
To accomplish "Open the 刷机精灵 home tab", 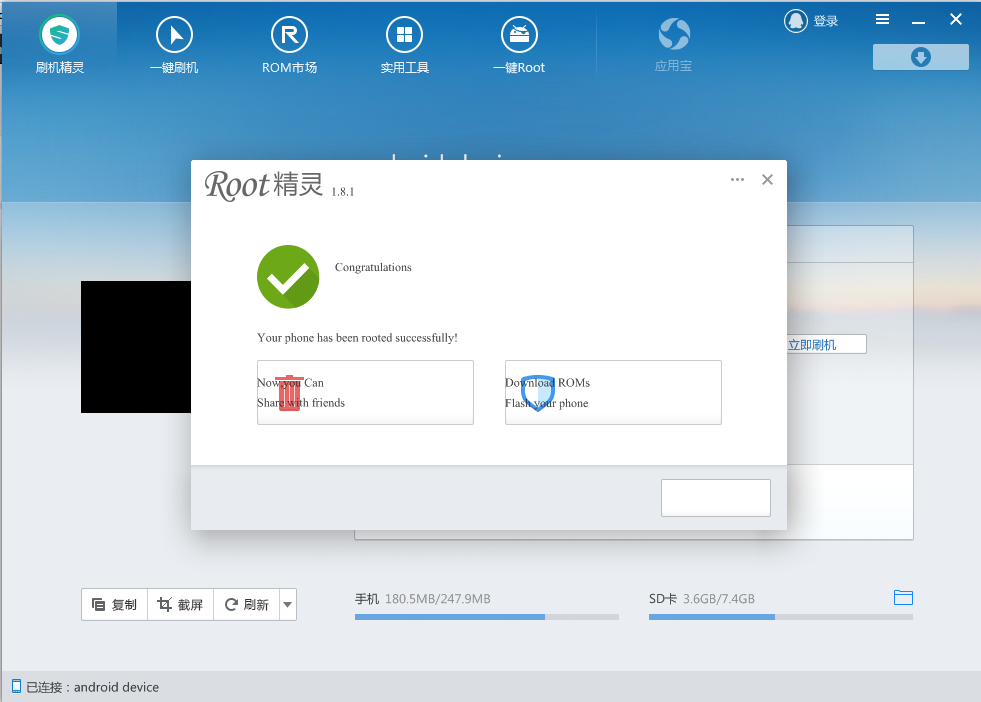I will 59,37.
